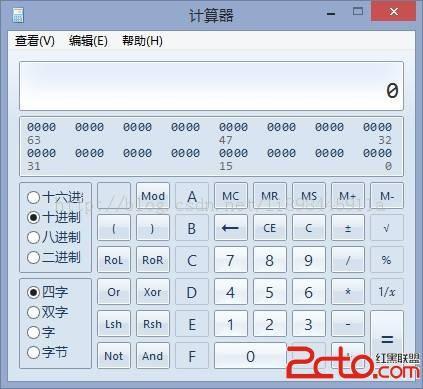Click hex digit E button

click(192, 324)
